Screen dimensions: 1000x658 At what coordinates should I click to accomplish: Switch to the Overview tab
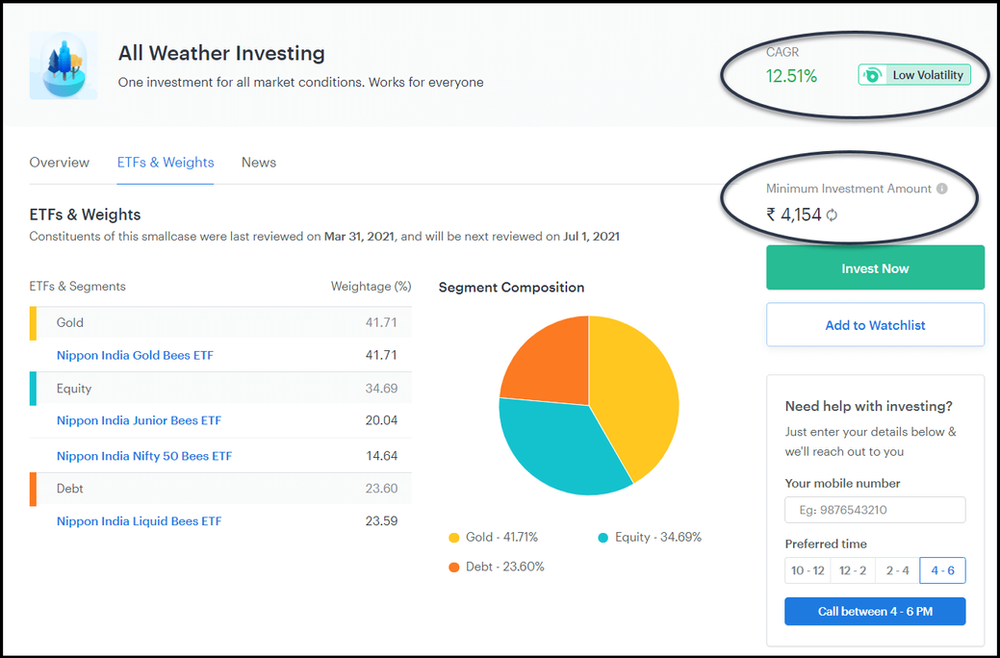pyautogui.click(x=59, y=162)
